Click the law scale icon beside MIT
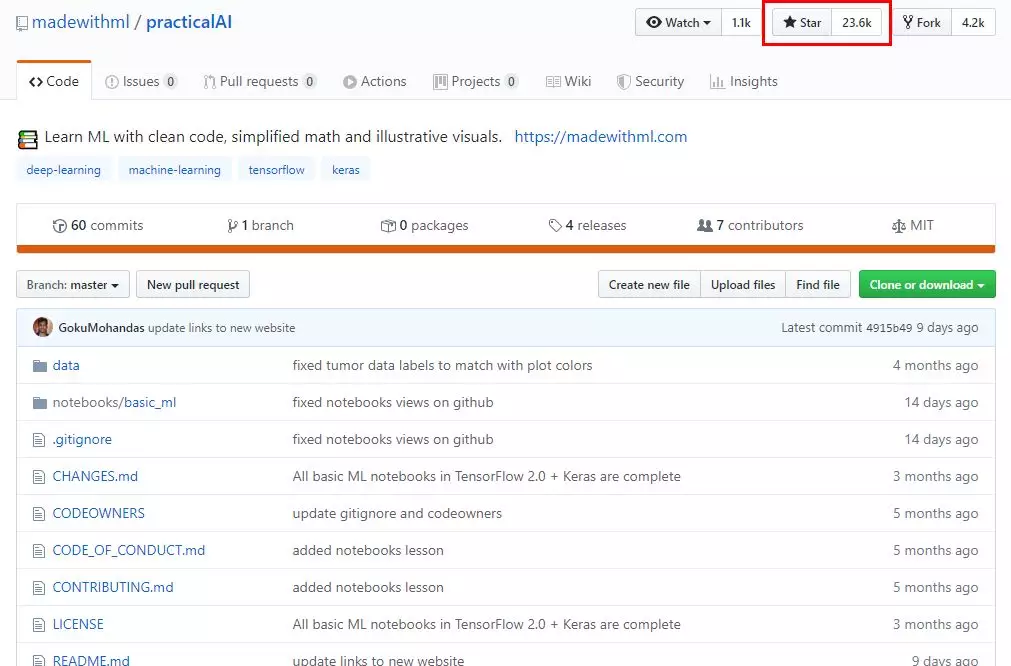 [899, 226]
